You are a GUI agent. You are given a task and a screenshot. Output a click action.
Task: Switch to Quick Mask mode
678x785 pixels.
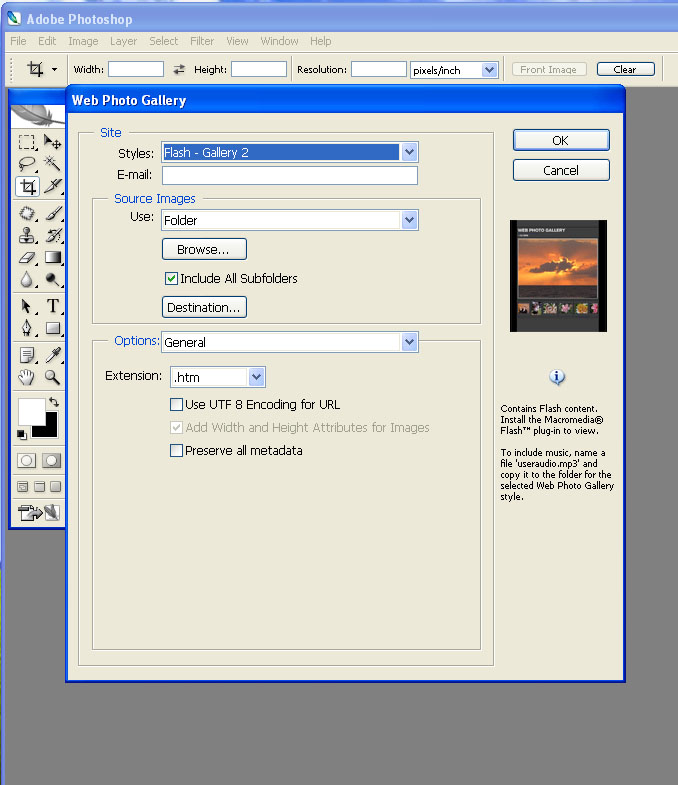(x=51, y=460)
